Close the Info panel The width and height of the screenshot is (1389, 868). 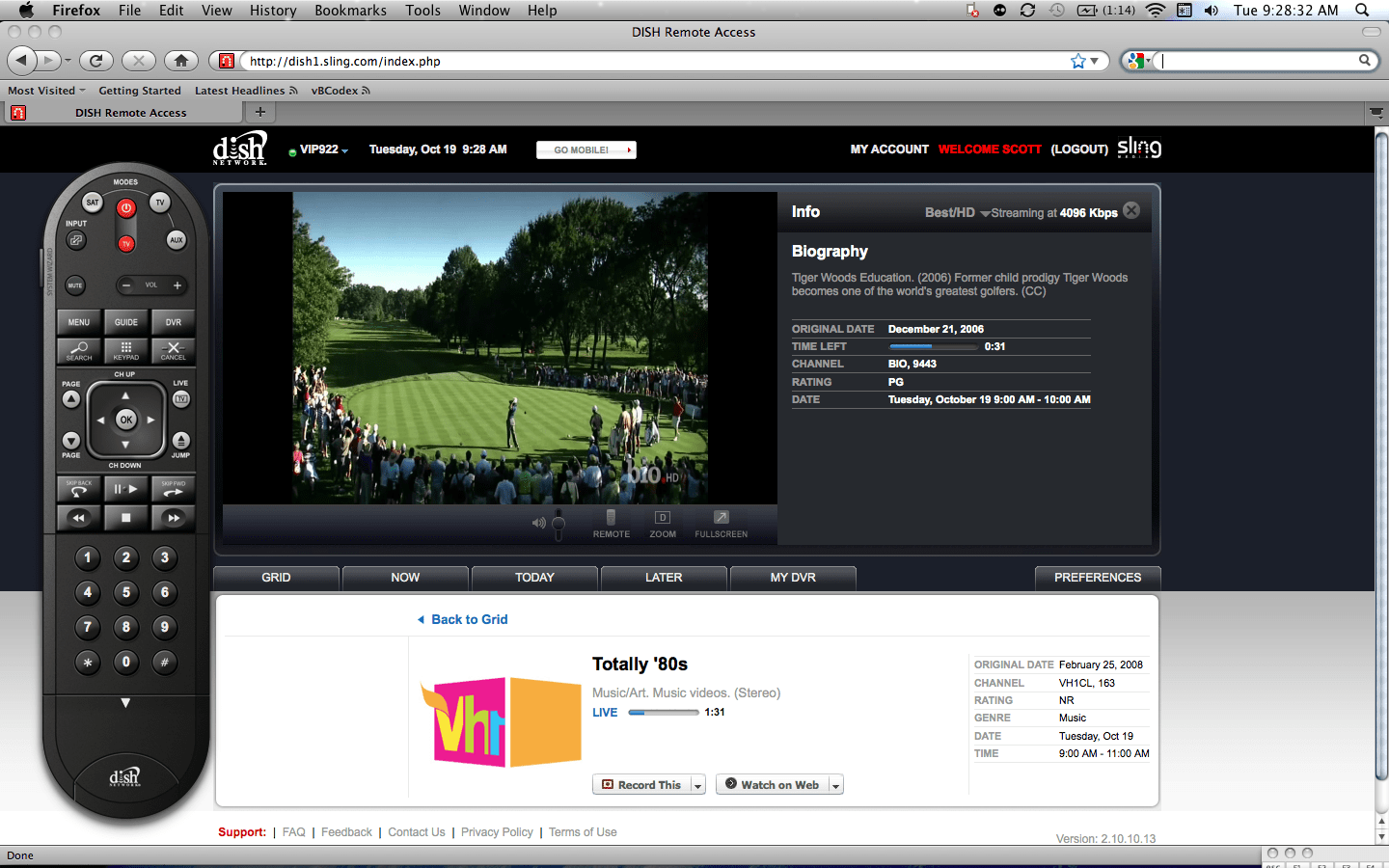[1131, 210]
